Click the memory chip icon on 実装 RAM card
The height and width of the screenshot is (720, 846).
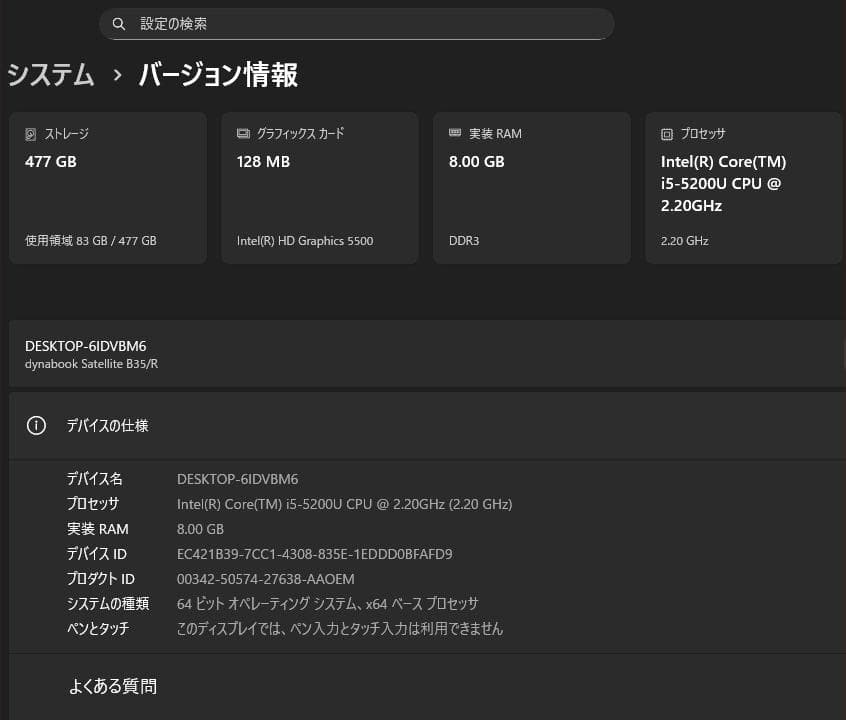(x=455, y=133)
